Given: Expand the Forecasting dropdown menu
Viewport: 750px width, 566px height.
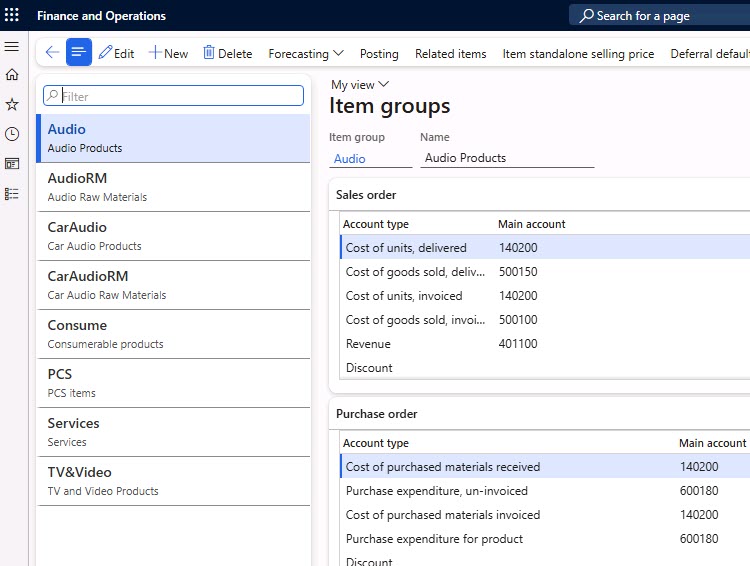Looking at the screenshot, I should pos(305,53).
